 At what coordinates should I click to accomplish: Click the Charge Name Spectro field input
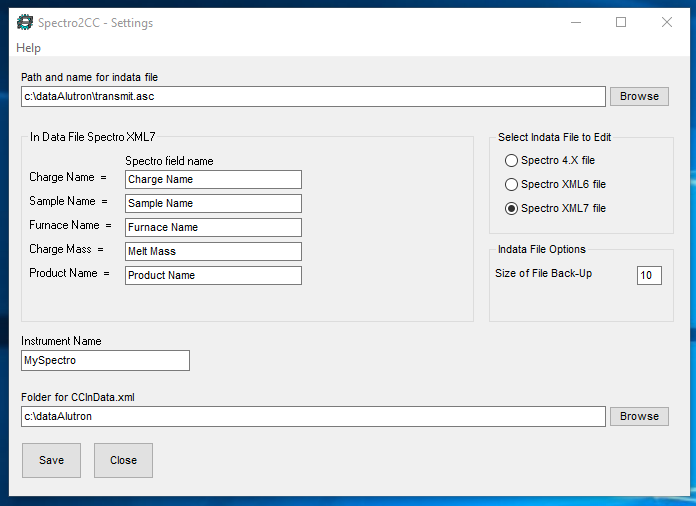pos(213,179)
